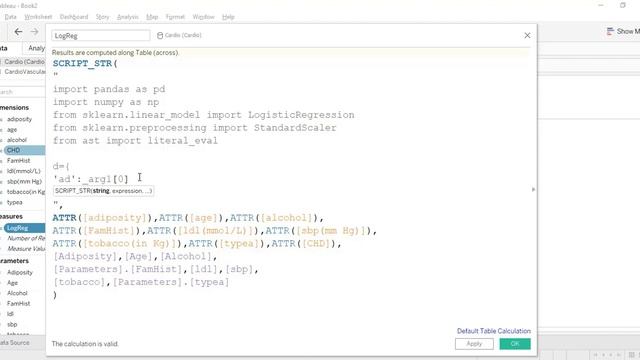Click [Parameters].[typea] in the formula

click(x=171, y=282)
